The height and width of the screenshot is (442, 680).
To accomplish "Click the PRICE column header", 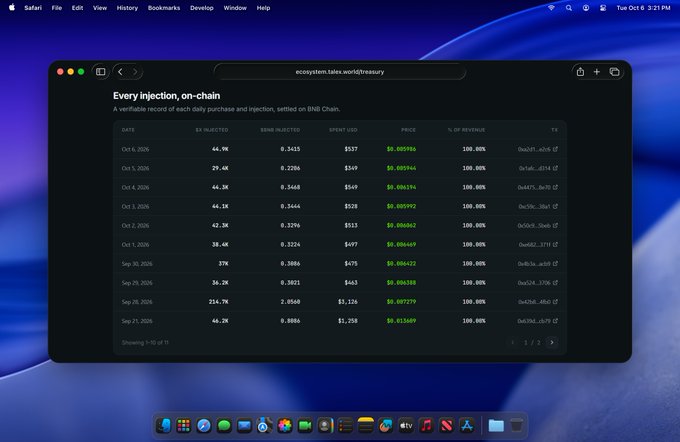I will [x=408, y=130].
